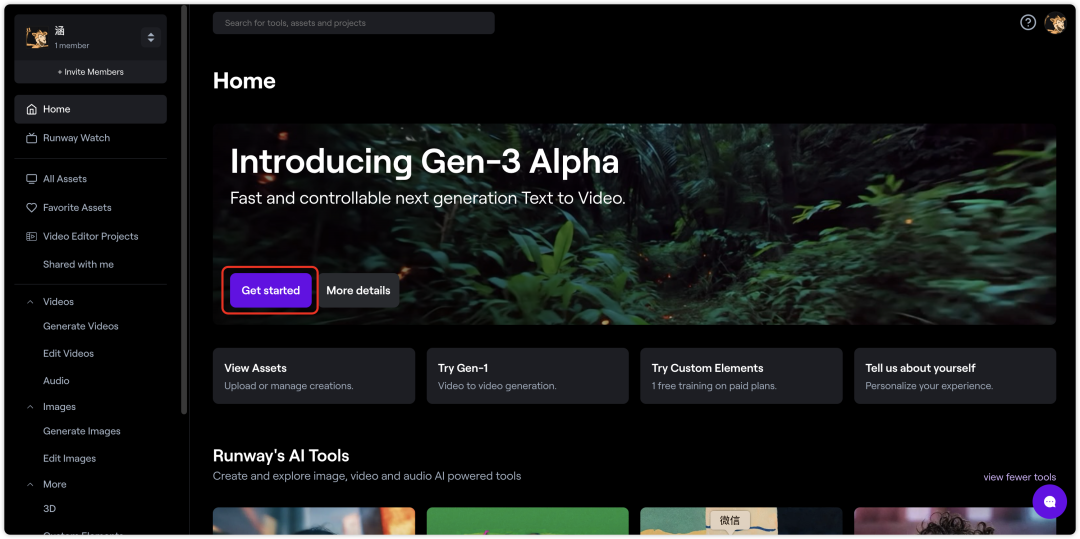The height and width of the screenshot is (539, 1080).
Task: Open the AI tool thumbnail with 微信 label
Action: 741,521
